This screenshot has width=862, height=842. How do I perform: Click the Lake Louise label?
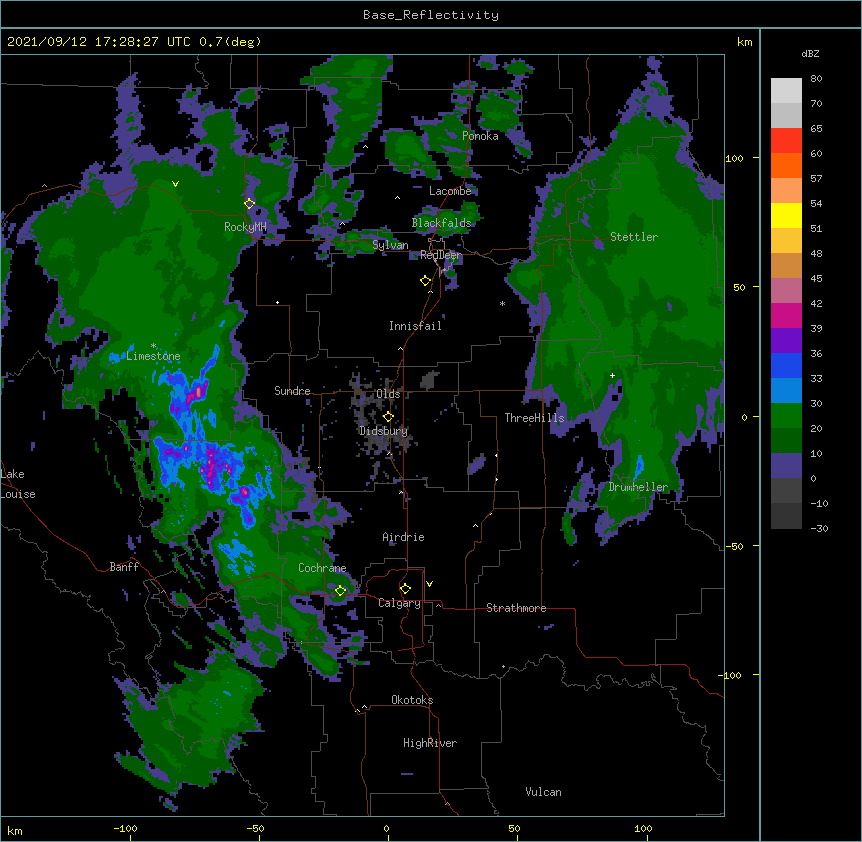pyautogui.click(x=18, y=484)
